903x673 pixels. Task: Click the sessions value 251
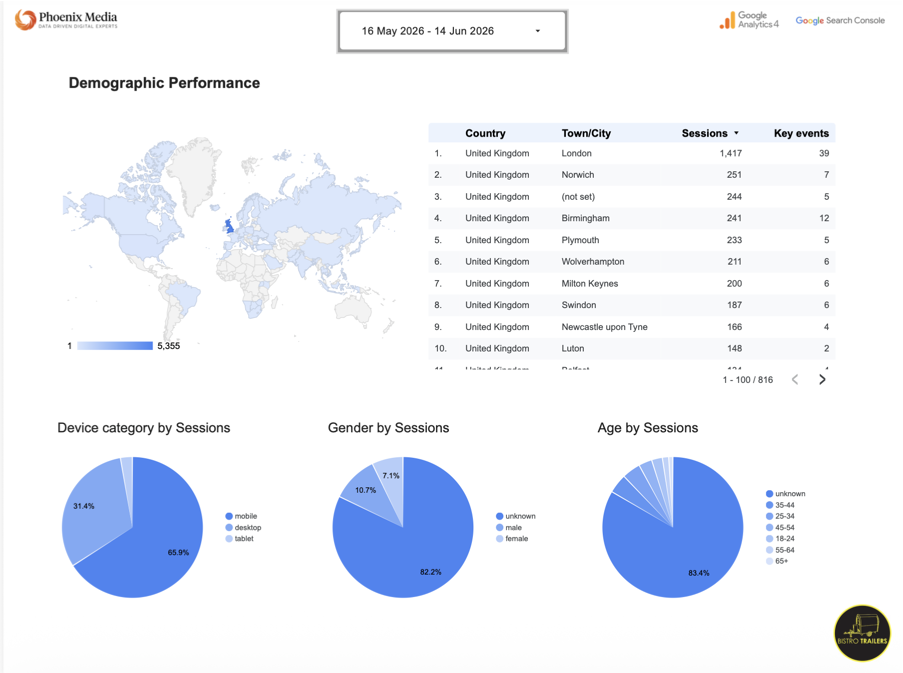coord(734,174)
